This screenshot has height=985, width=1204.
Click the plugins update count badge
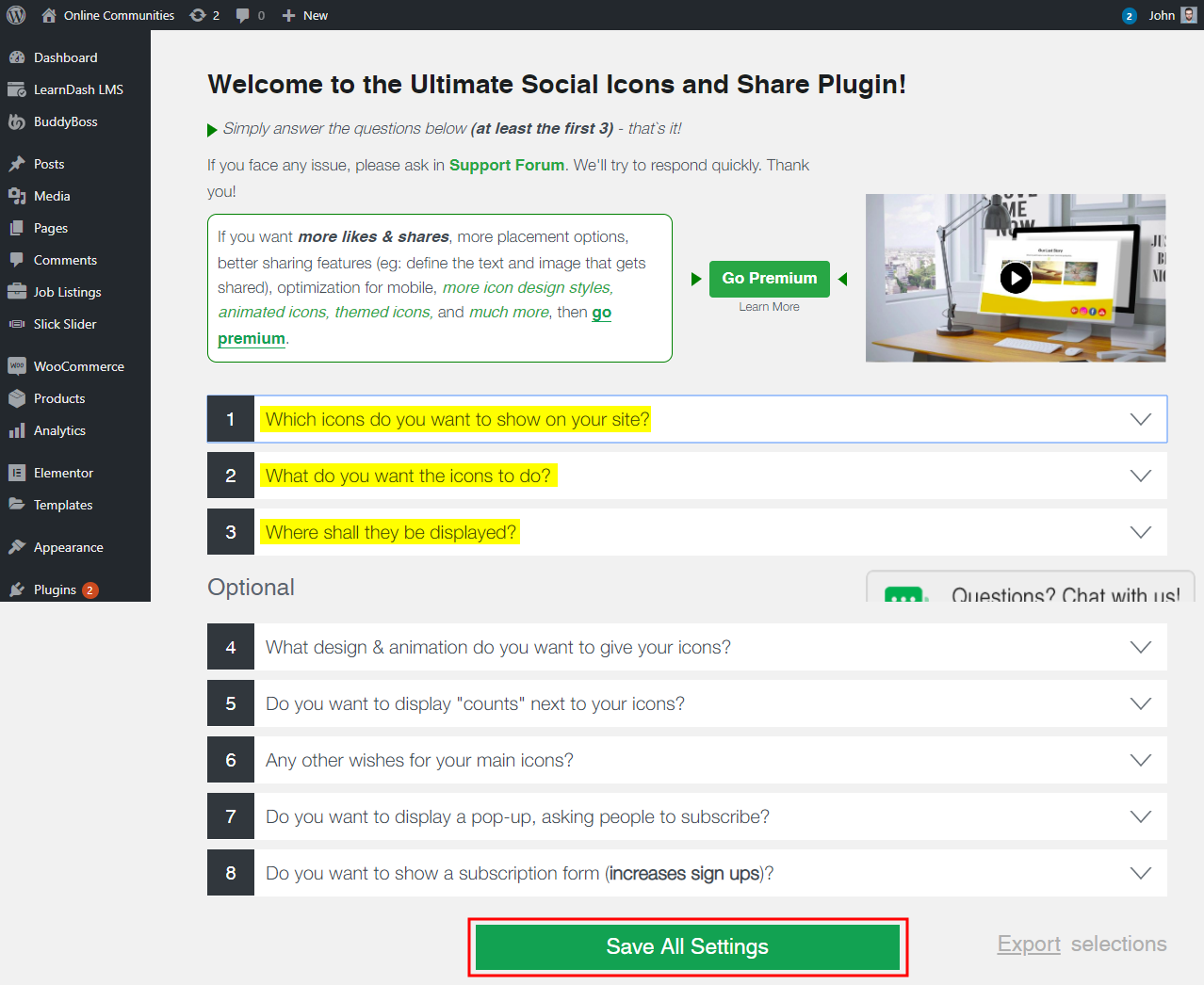[89, 590]
